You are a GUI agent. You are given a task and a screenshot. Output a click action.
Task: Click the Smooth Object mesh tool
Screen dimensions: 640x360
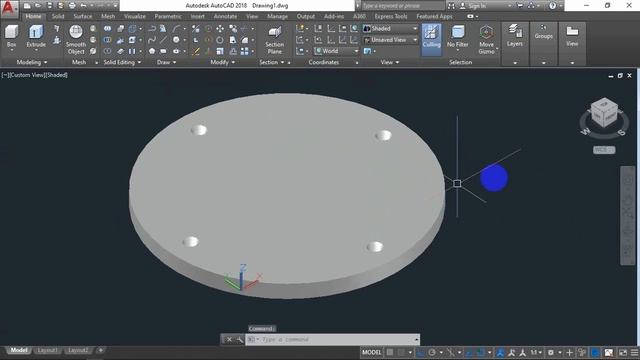tap(76, 40)
